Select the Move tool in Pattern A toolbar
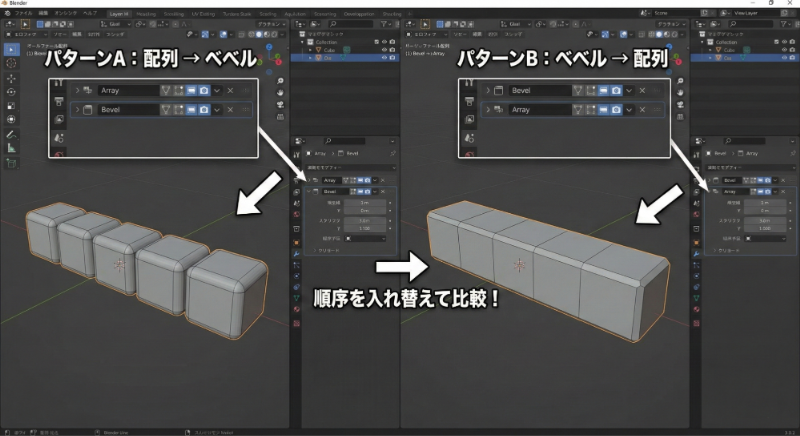Viewport: 800px width, 436px height. tap(11, 78)
